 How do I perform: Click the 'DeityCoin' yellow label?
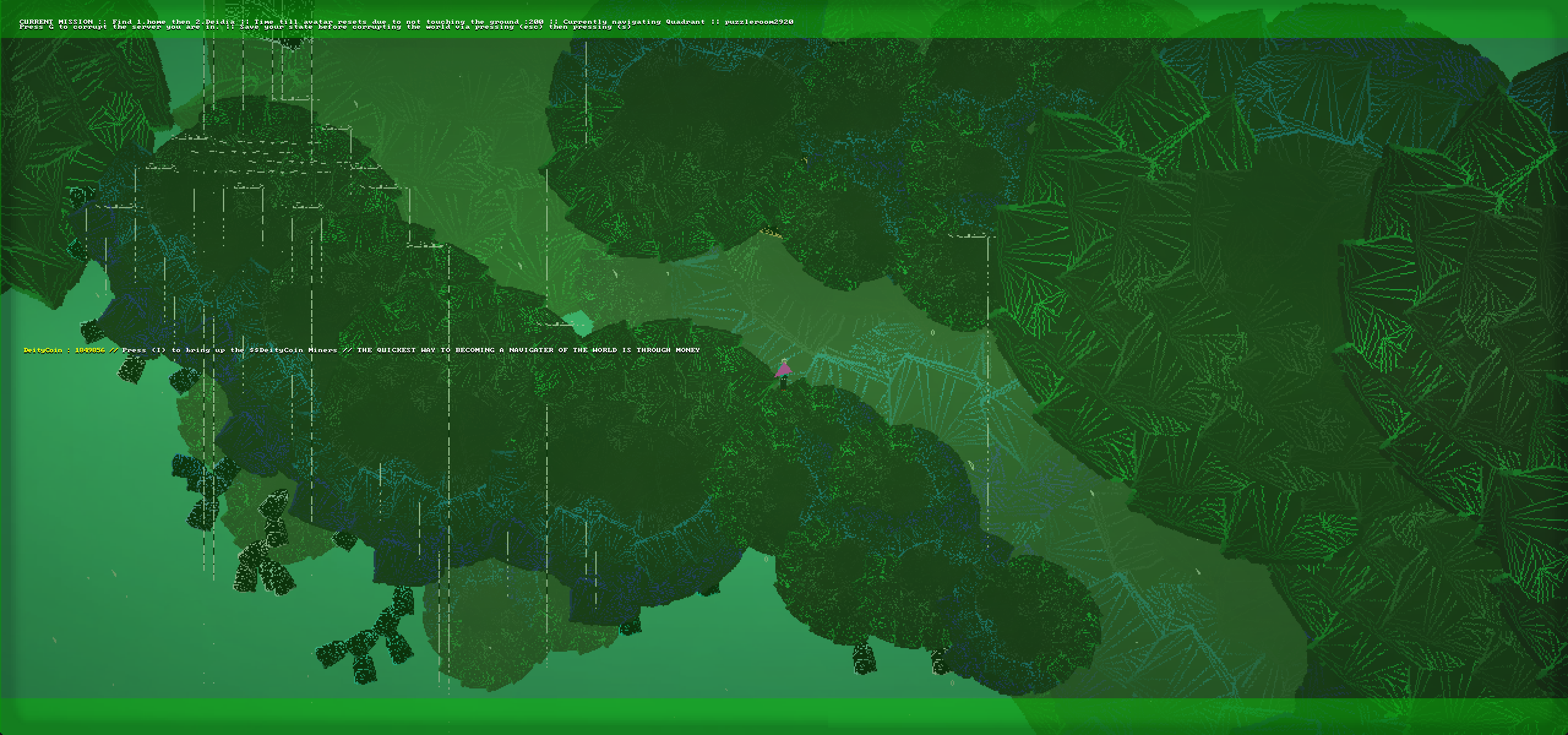pos(43,350)
